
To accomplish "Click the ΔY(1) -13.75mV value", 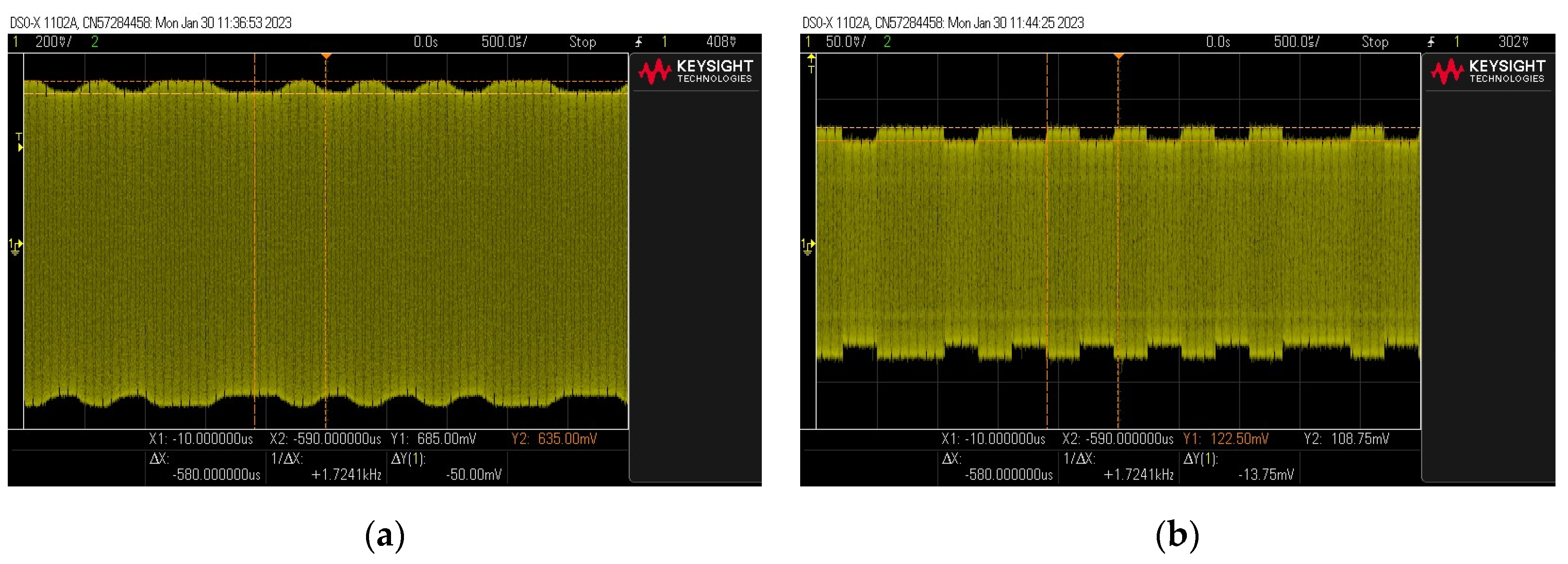I will click(x=1266, y=474).
